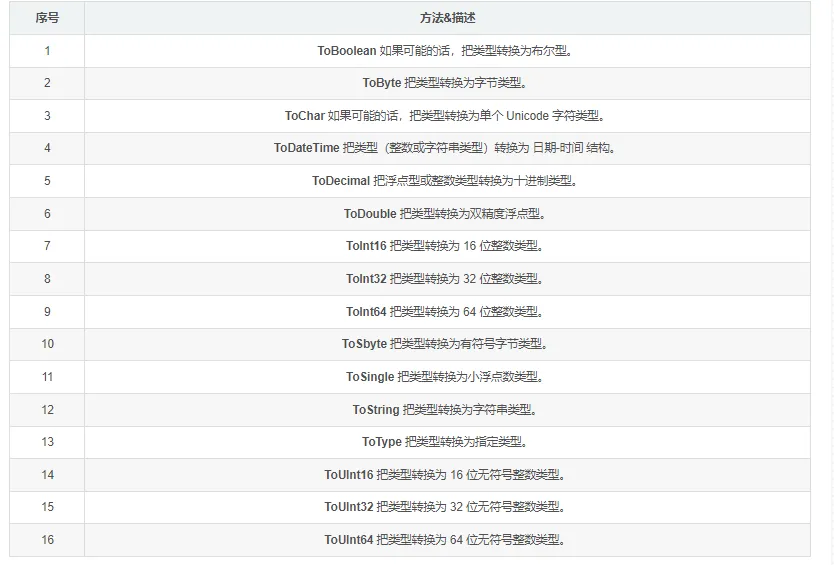Click row number 2 cell
Image resolution: width=834 pixels, height=565 pixels.
[47, 84]
